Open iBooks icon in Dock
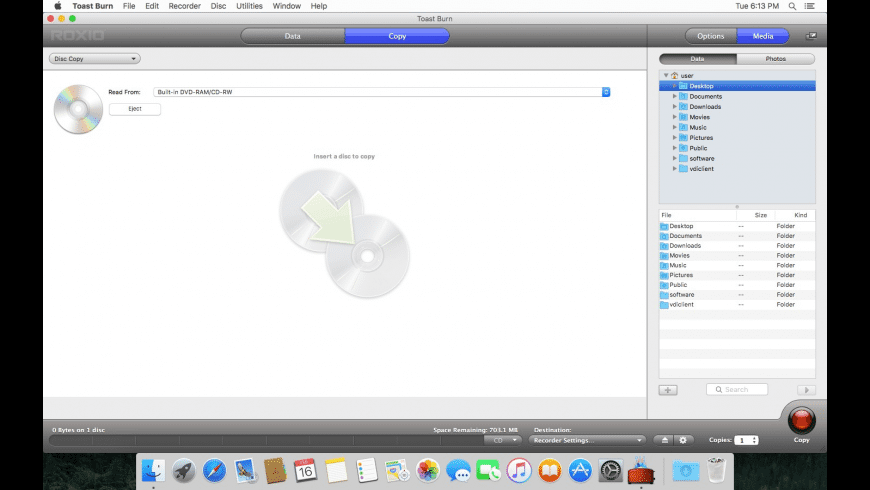 [x=550, y=471]
